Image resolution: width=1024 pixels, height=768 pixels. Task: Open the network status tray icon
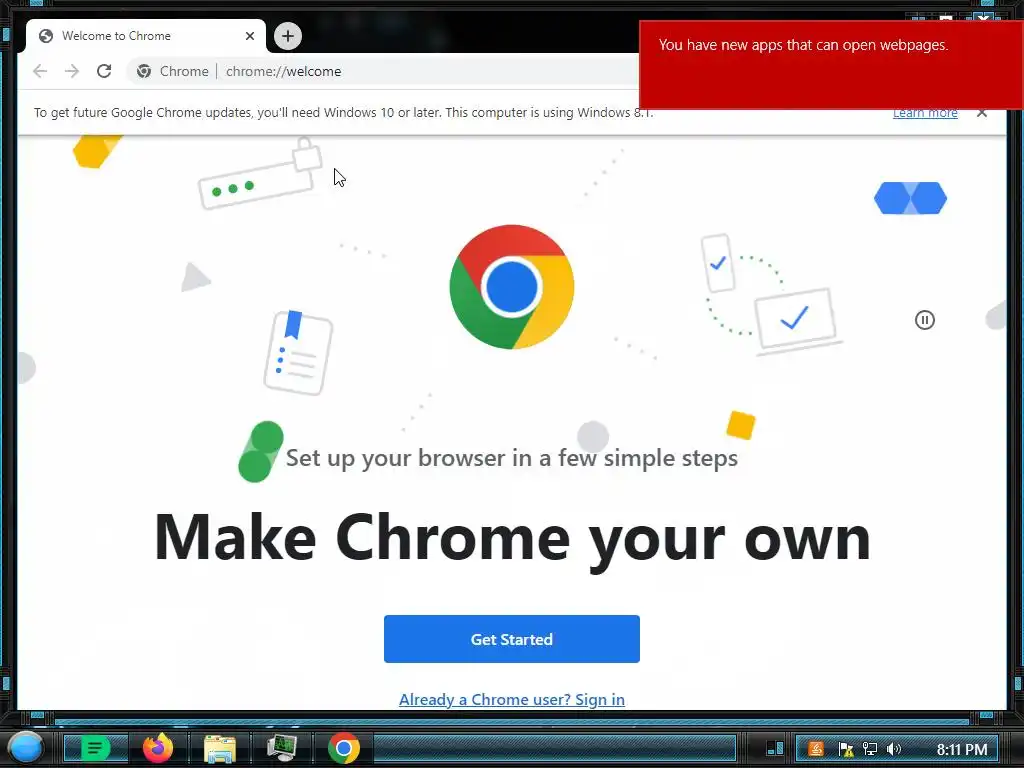tap(869, 749)
